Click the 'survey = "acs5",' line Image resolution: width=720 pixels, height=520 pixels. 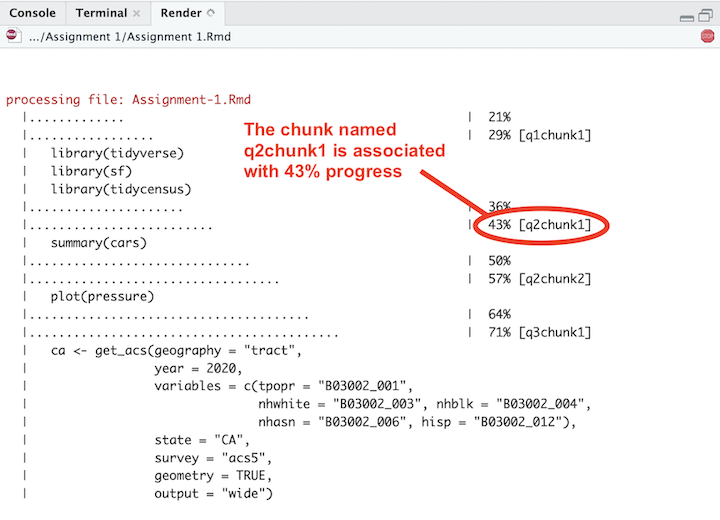(213, 458)
